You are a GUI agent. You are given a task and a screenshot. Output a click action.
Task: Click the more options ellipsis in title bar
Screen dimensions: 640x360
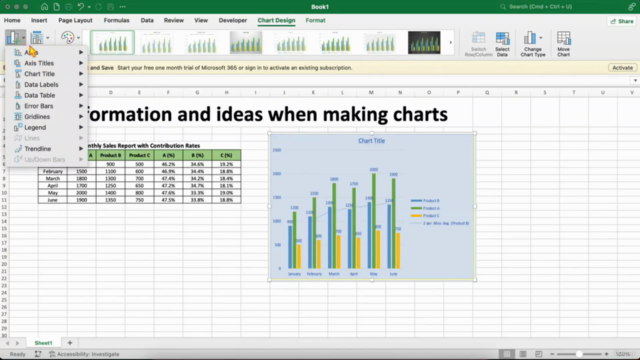122,7
